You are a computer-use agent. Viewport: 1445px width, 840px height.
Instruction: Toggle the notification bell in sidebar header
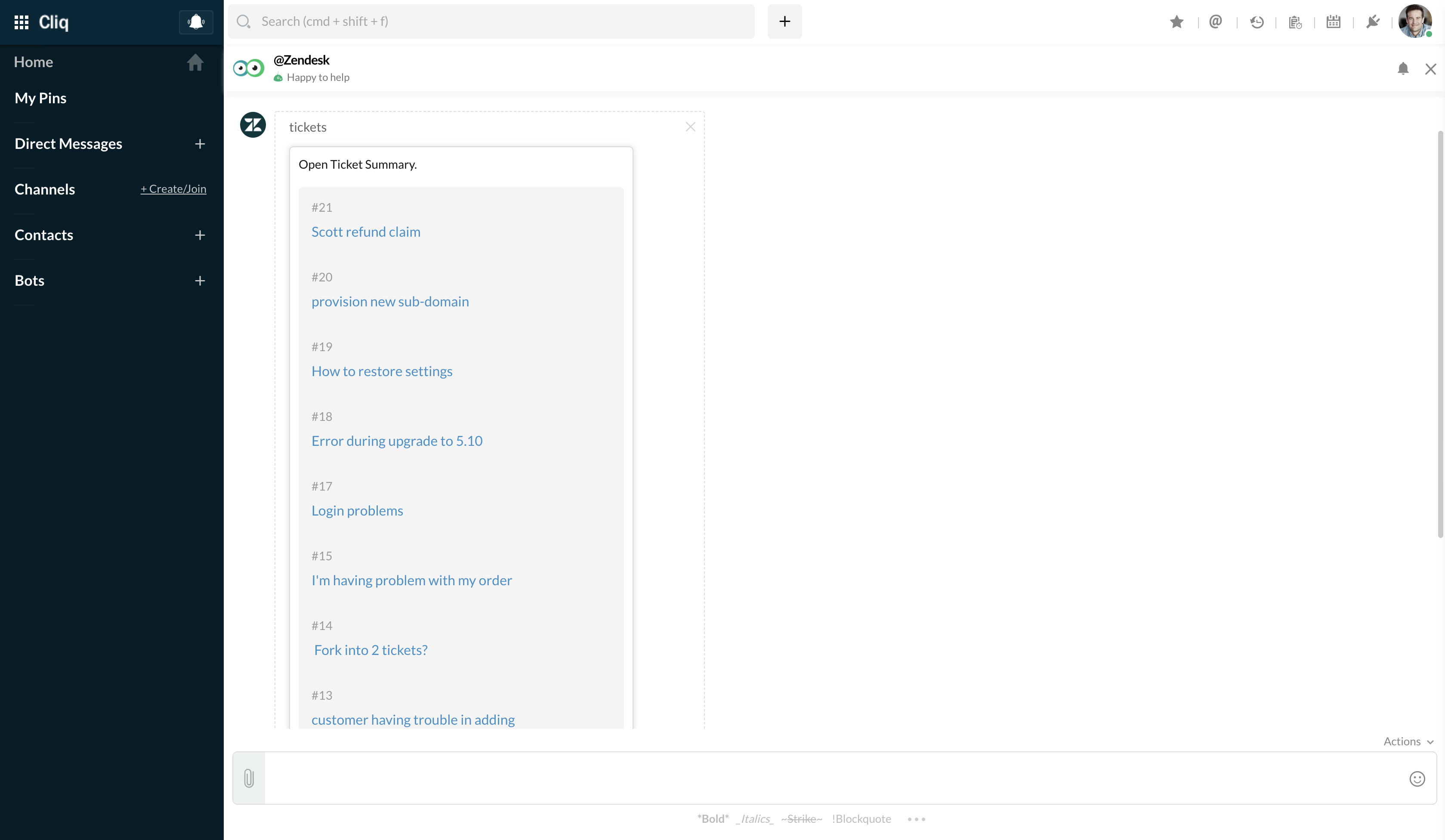click(x=196, y=22)
